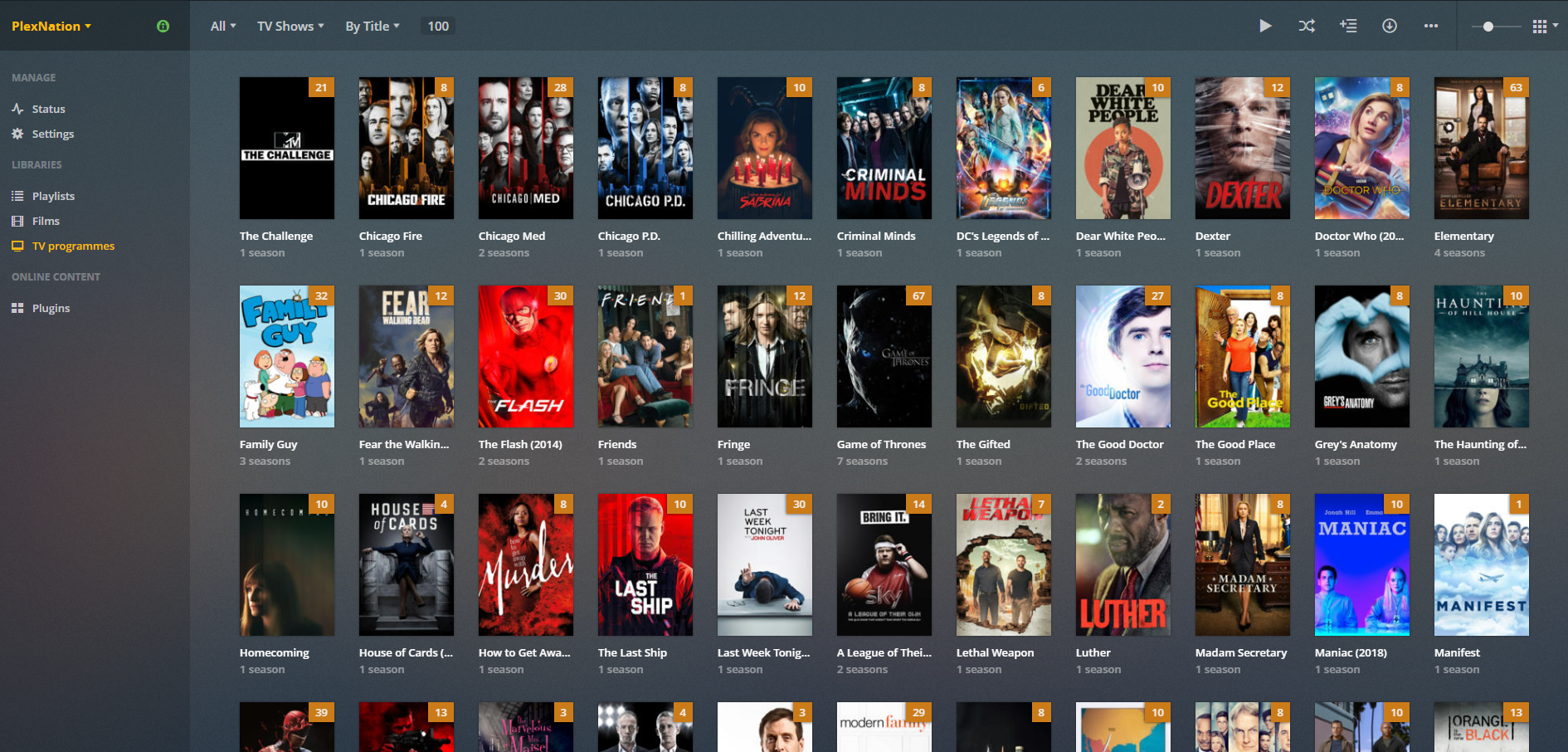The image size is (1568, 752).
Task: Open the Chicago Fire poster
Action: click(x=407, y=148)
